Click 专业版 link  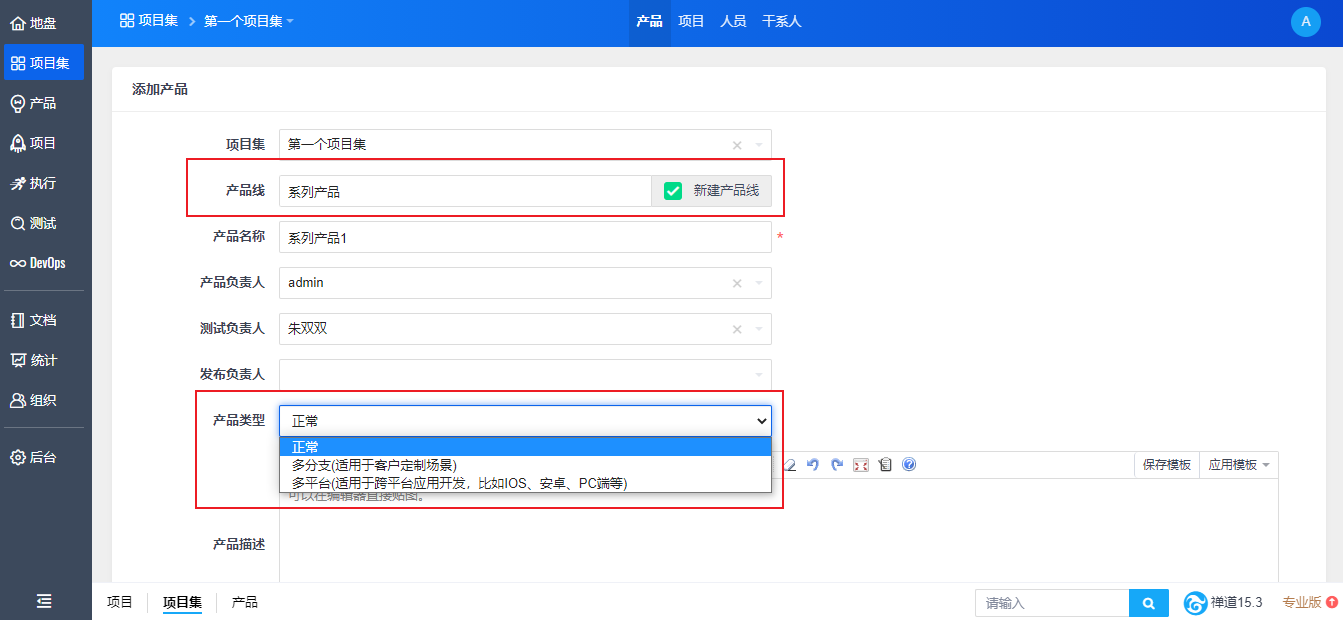point(1302,602)
